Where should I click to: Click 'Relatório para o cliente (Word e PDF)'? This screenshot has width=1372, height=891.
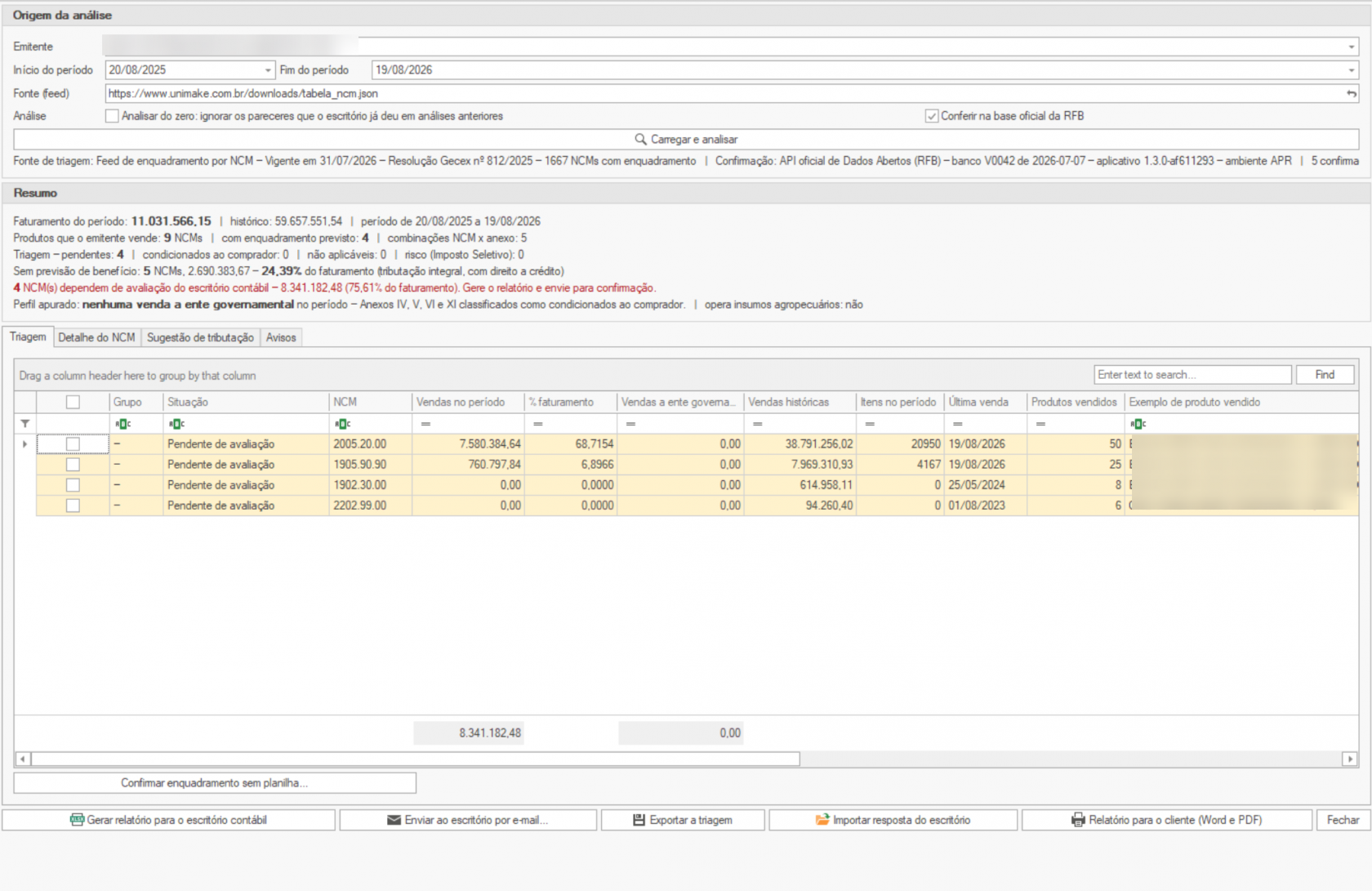(1167, 820)
